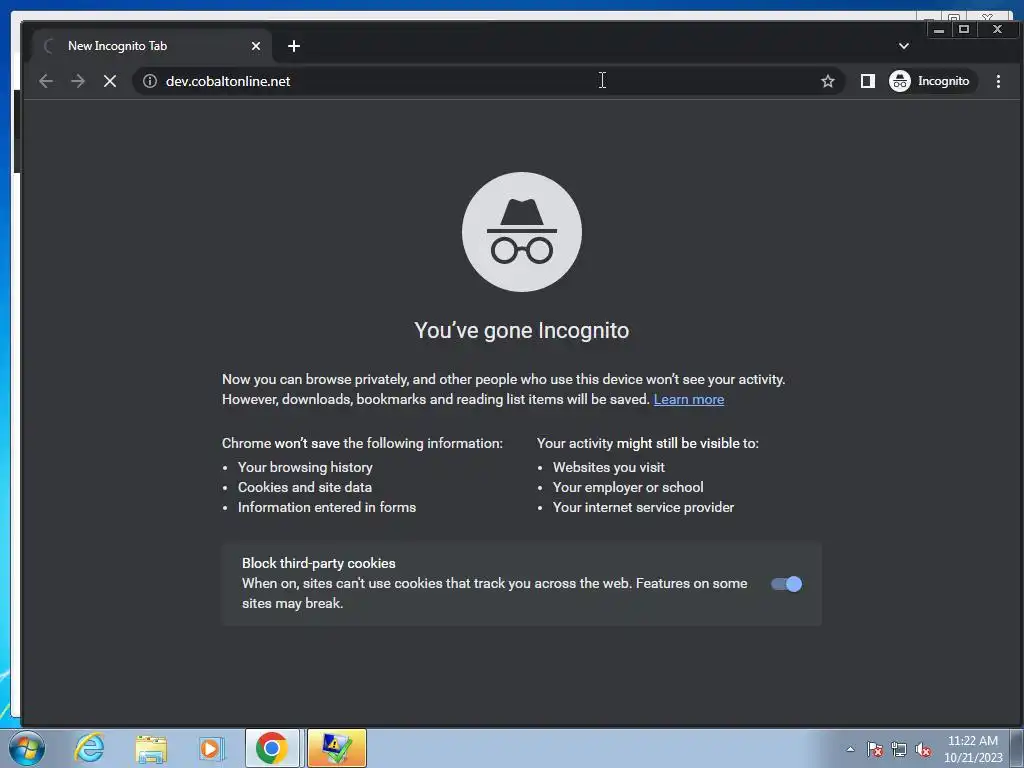1024x768 pixels.
Task: Click the Chrome taskbar icon
Action: pos(272,748)
